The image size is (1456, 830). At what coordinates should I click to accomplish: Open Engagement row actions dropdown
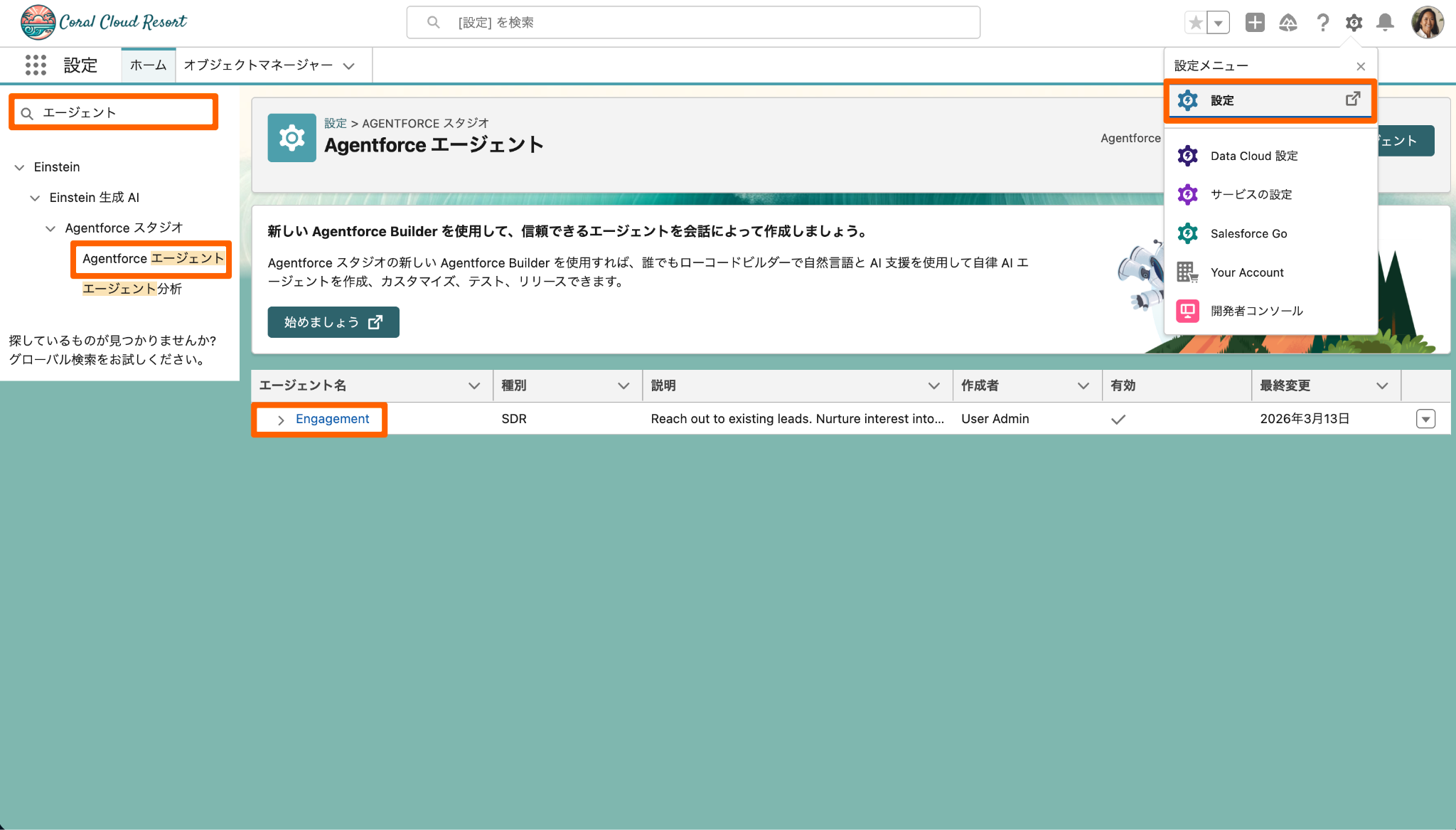(1425, 419)
